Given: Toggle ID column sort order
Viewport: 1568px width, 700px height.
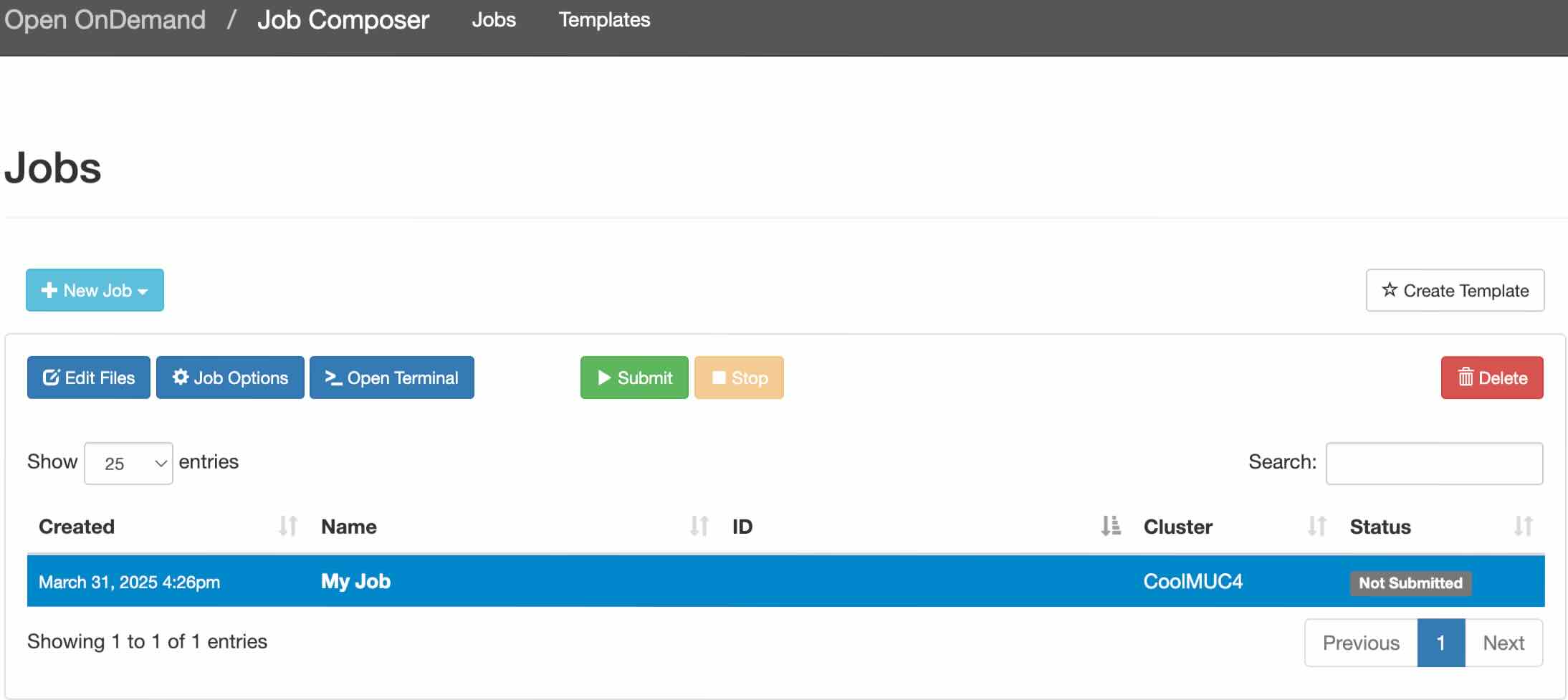Looking at the screenshot, I should [x=1110, y=527].
